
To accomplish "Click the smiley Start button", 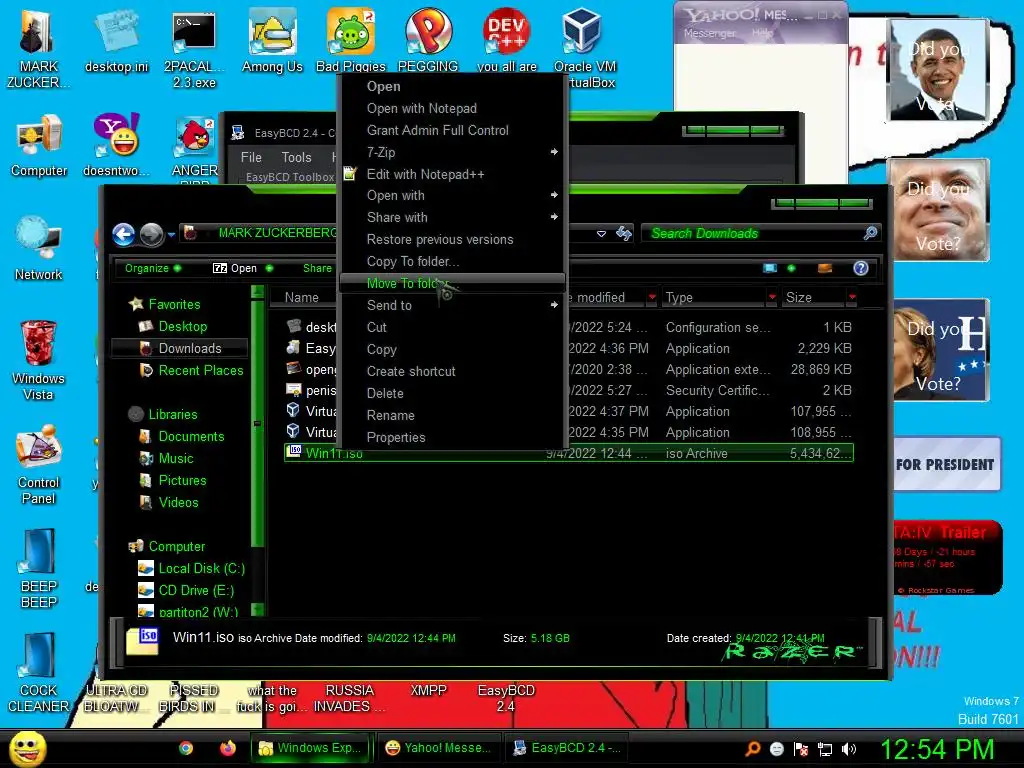I will (x=27, y=748).
